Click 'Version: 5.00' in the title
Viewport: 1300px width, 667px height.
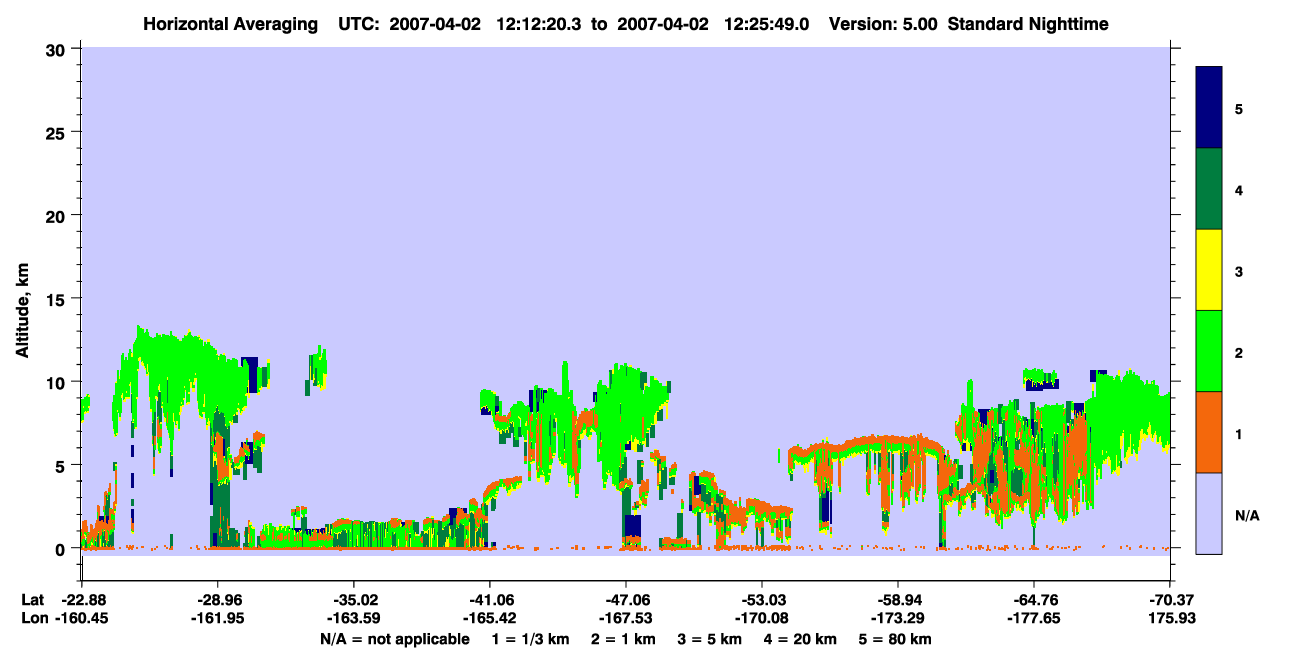pos(883,24)
